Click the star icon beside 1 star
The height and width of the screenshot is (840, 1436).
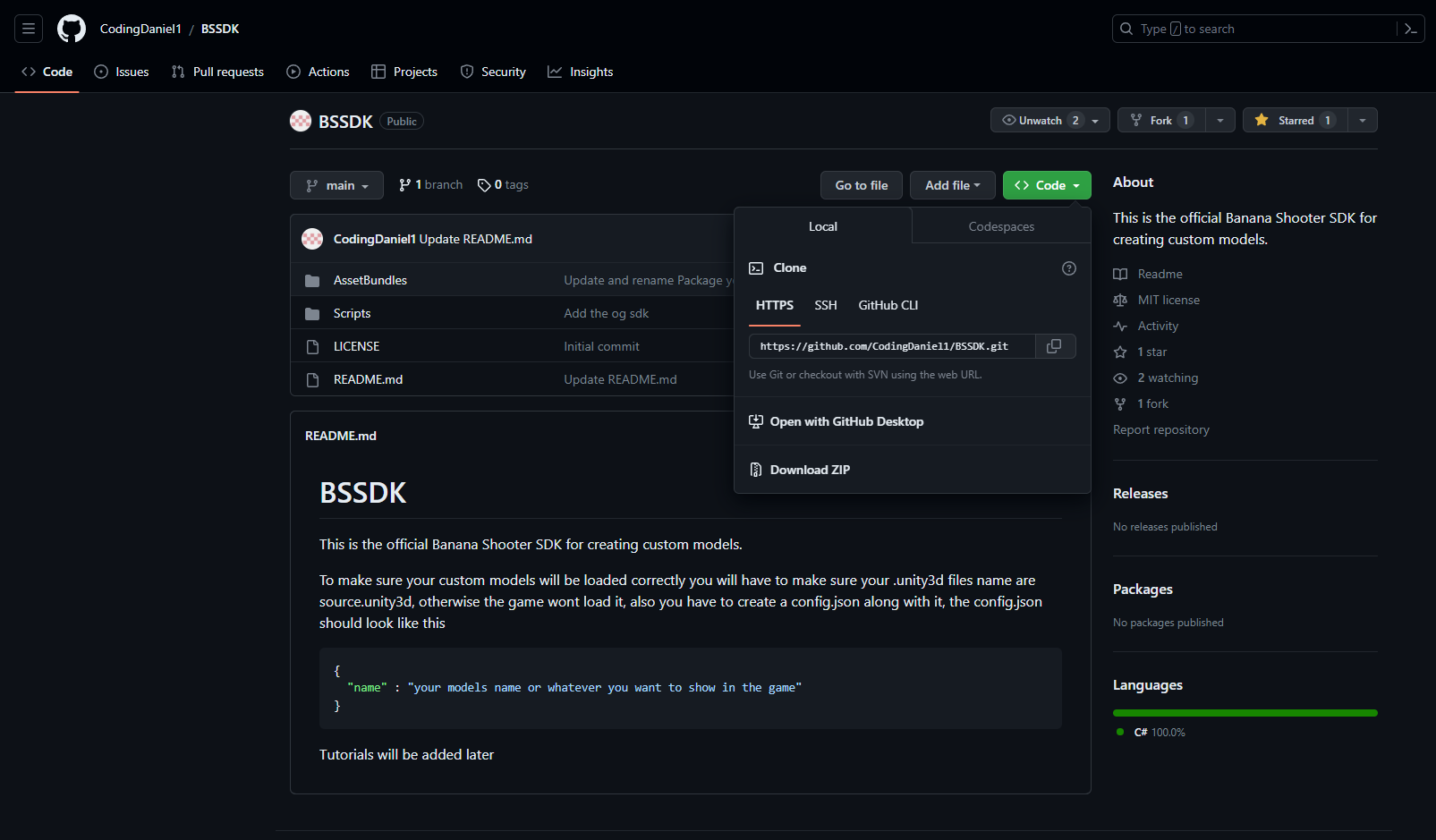(1120, 352)
